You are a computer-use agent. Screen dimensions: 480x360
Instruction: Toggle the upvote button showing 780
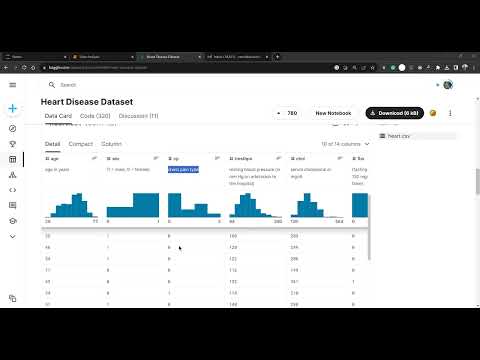[287, 113]
